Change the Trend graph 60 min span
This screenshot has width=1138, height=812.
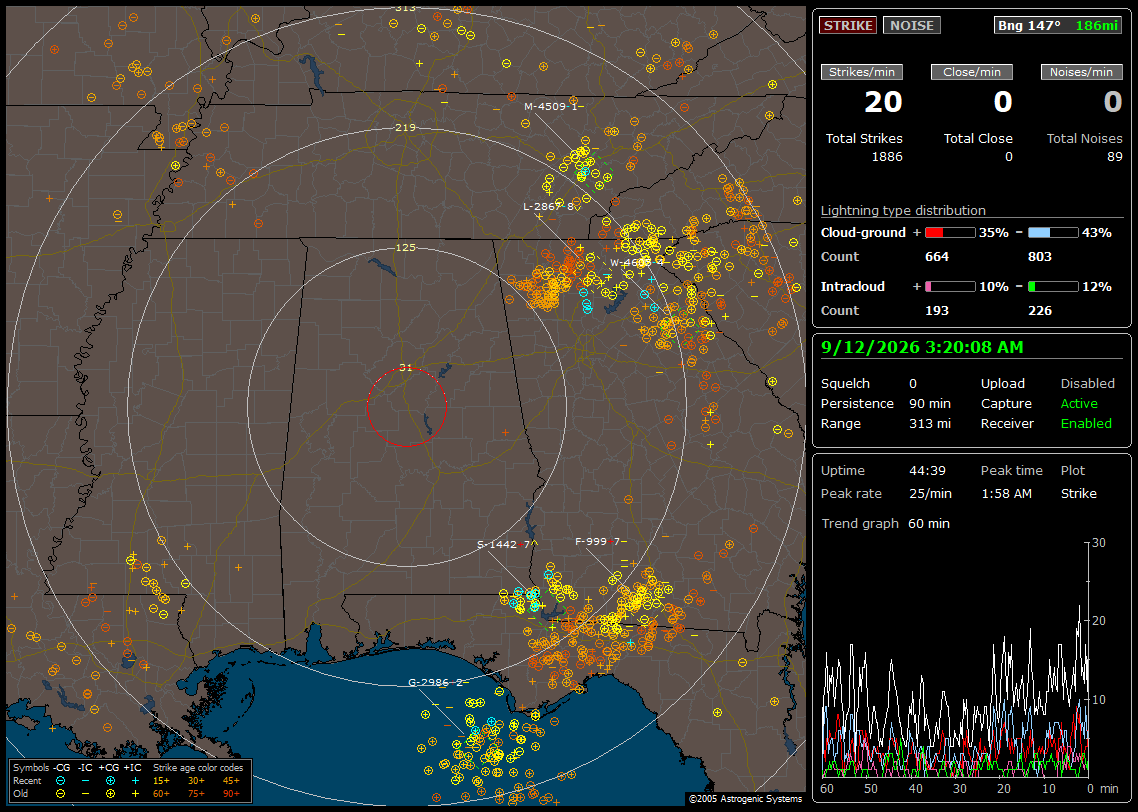click(x=928, y=523)
